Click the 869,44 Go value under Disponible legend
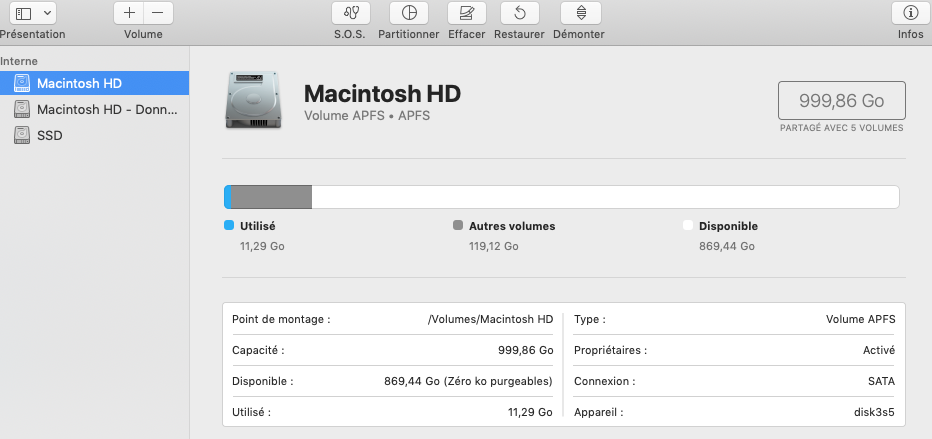932x439 pixels. click(x=726, y=246)
